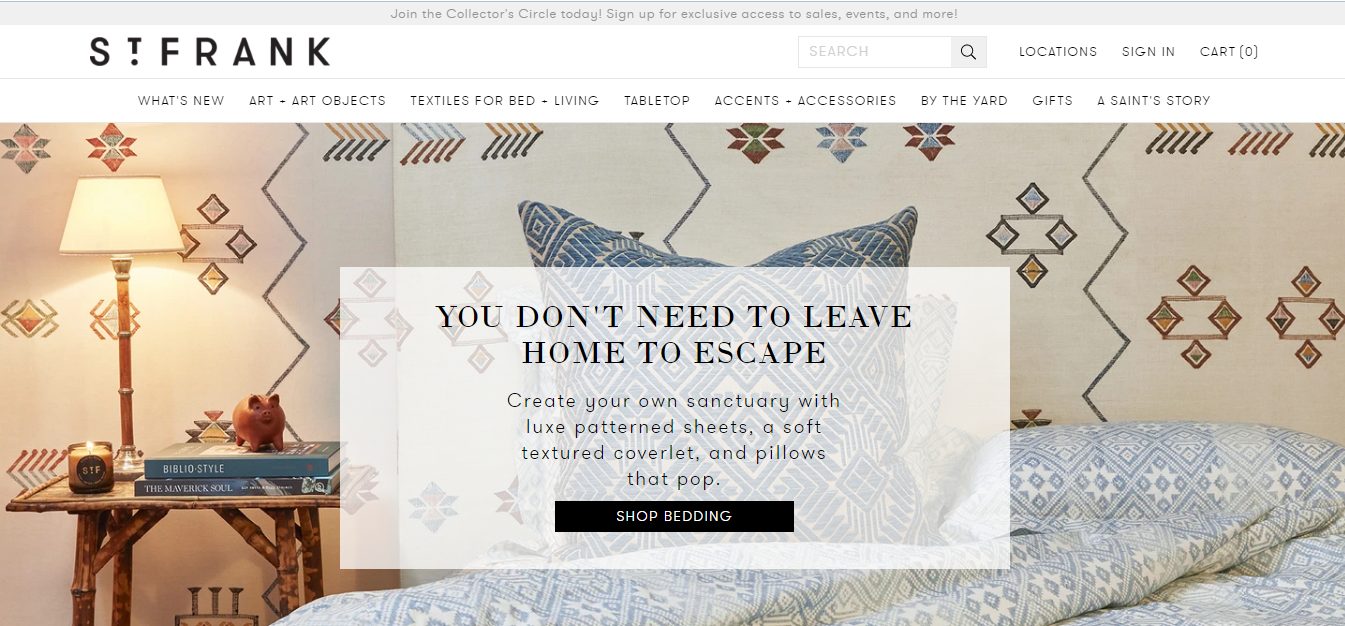Click the terracotta pig figurine on books
Viewport: 1345px width, 626px height.
259,420
